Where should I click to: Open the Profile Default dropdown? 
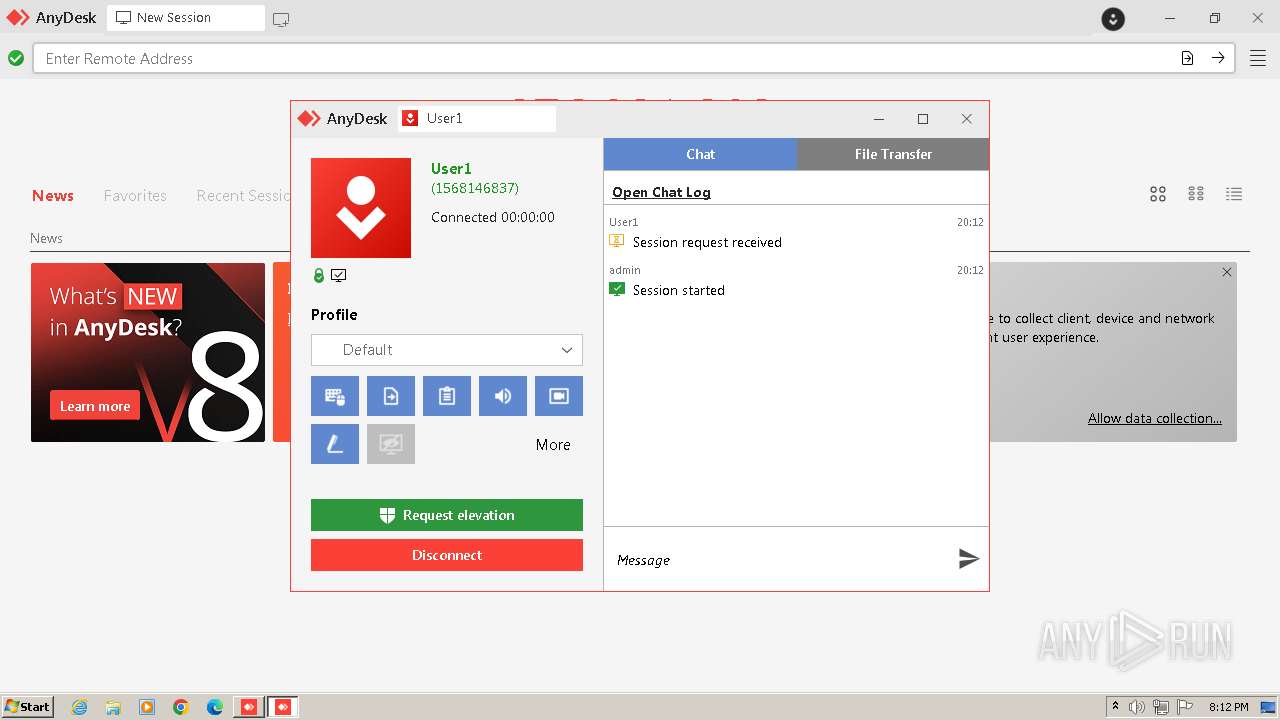click(447, 350)
